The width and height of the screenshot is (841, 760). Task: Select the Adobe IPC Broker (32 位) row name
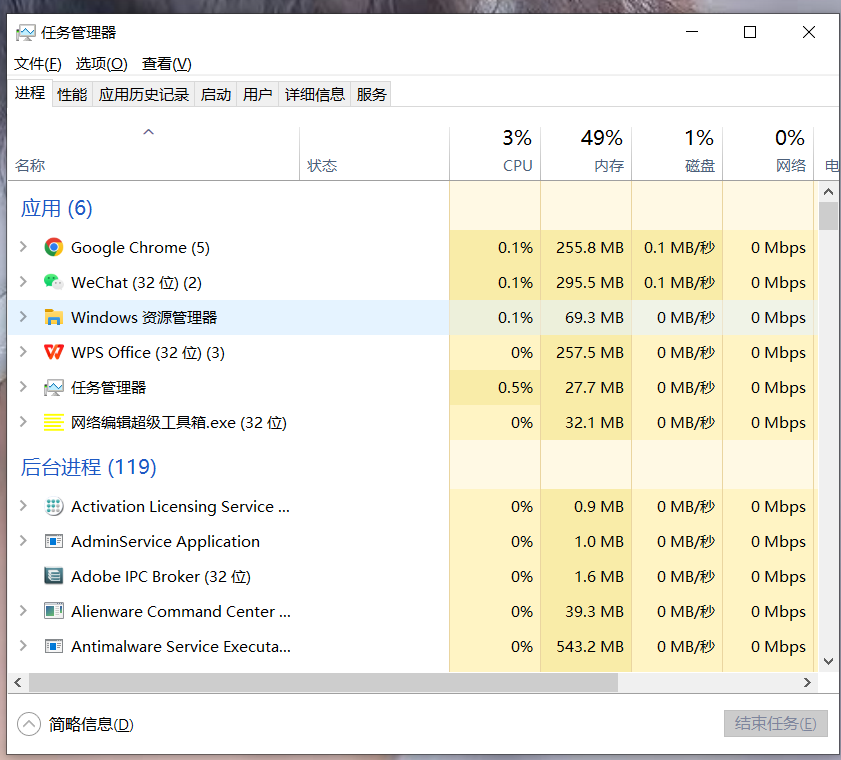tap(161, 577)
